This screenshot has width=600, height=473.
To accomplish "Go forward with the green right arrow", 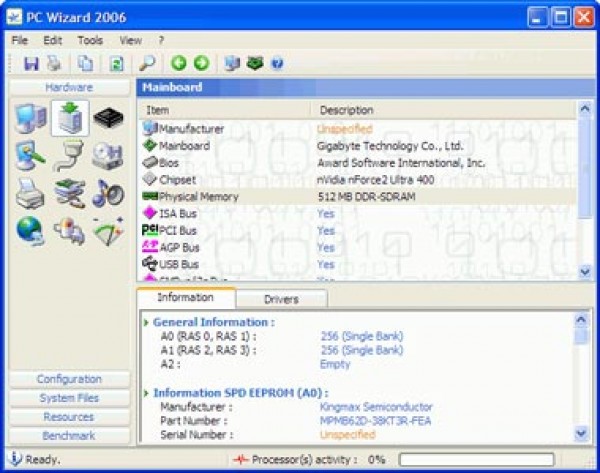I will click(201, 63).
